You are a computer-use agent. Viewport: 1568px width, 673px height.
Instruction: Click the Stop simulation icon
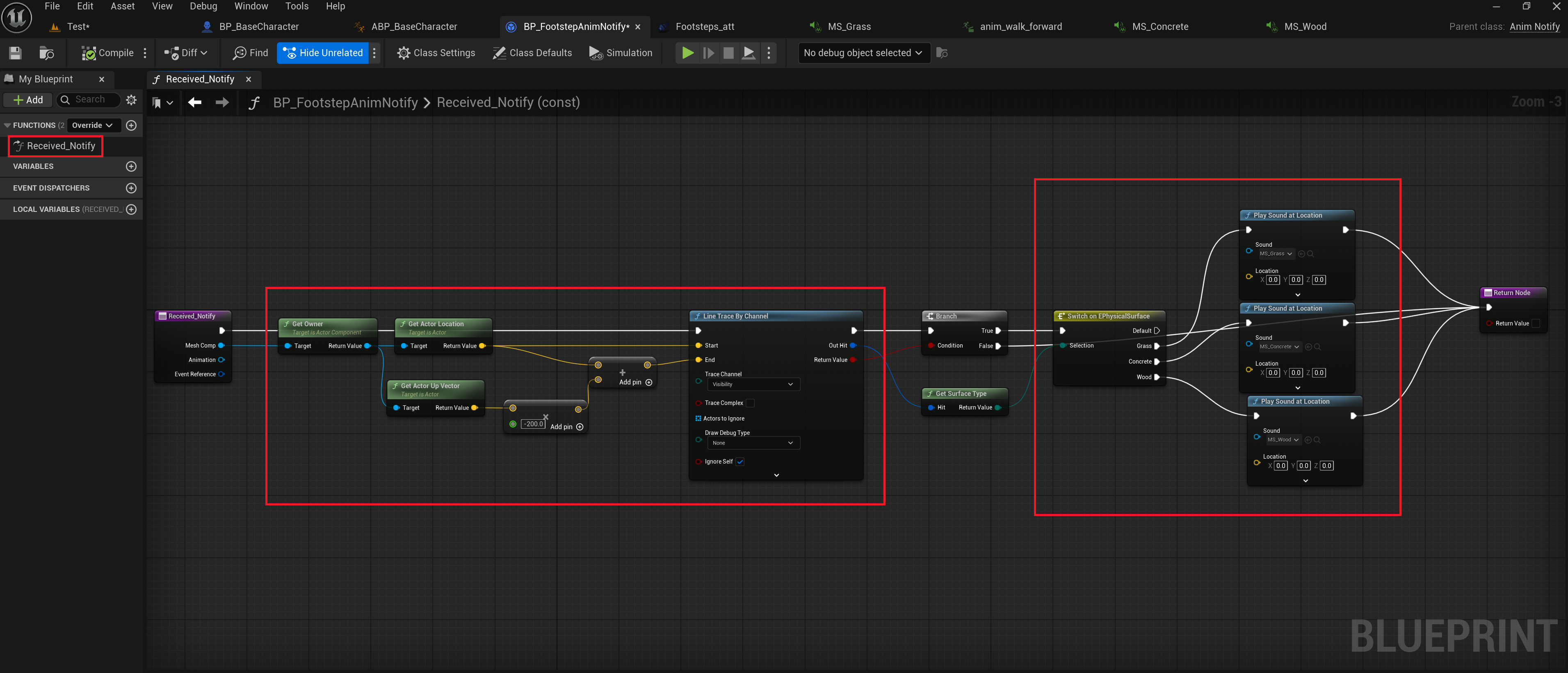pyautogui.click(x=728, y=53)
